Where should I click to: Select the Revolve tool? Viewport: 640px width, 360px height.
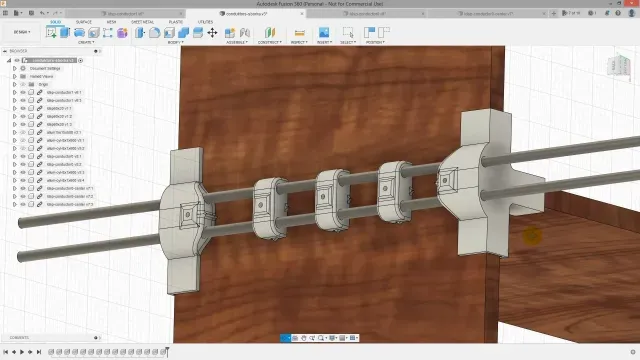coord(79,33)
